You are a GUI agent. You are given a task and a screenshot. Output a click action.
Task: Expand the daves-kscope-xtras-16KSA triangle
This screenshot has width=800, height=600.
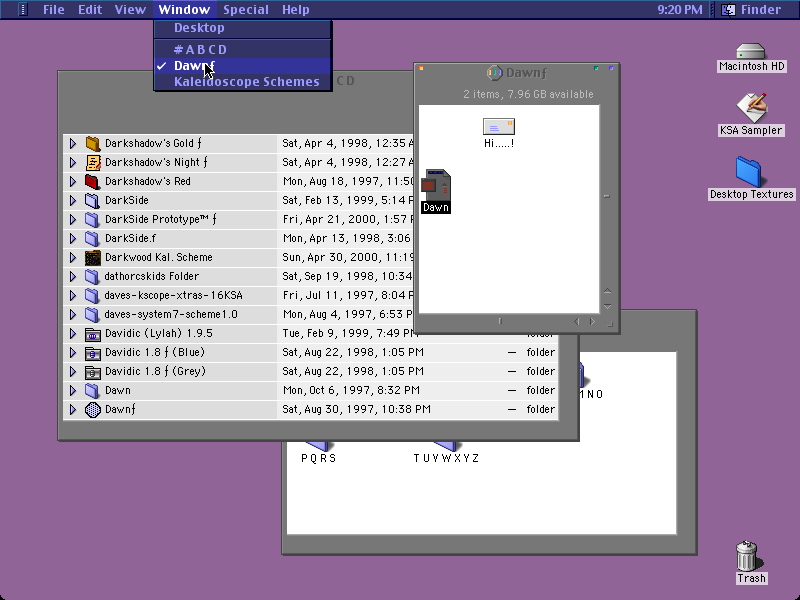coord(73,295)
